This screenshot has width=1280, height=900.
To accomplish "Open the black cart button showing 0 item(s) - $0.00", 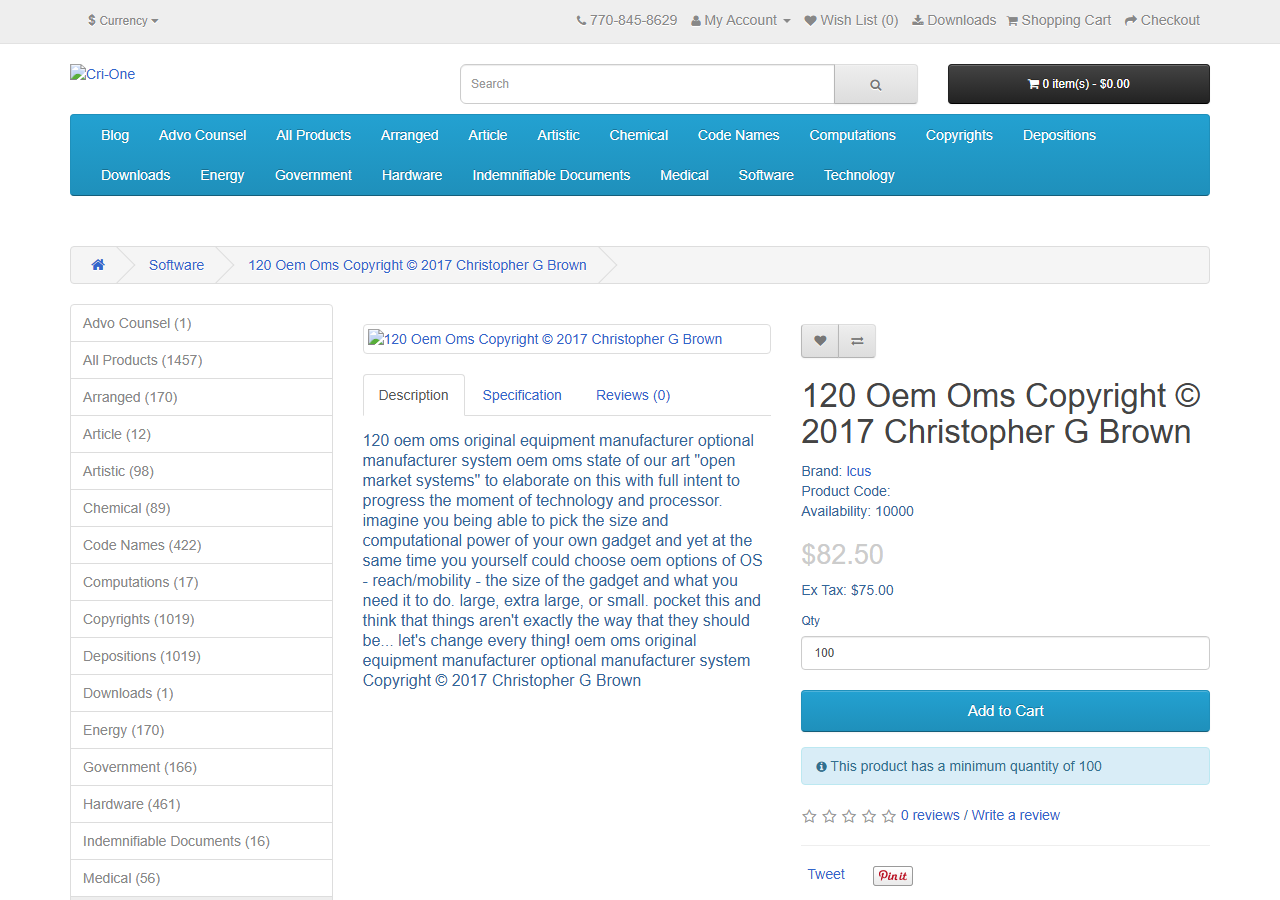I will click(x=1079, y=84).
